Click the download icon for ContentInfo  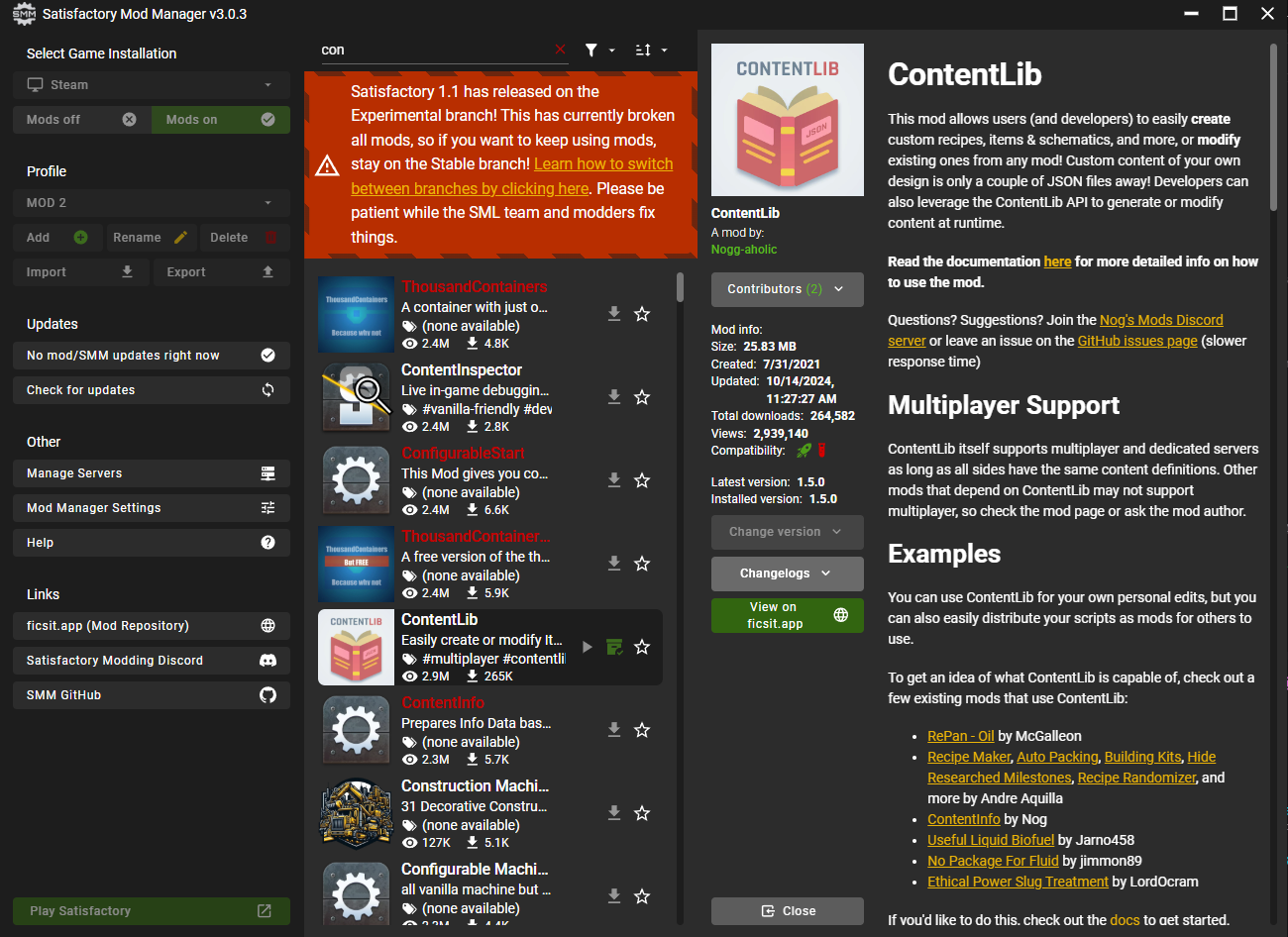point(614,730)
